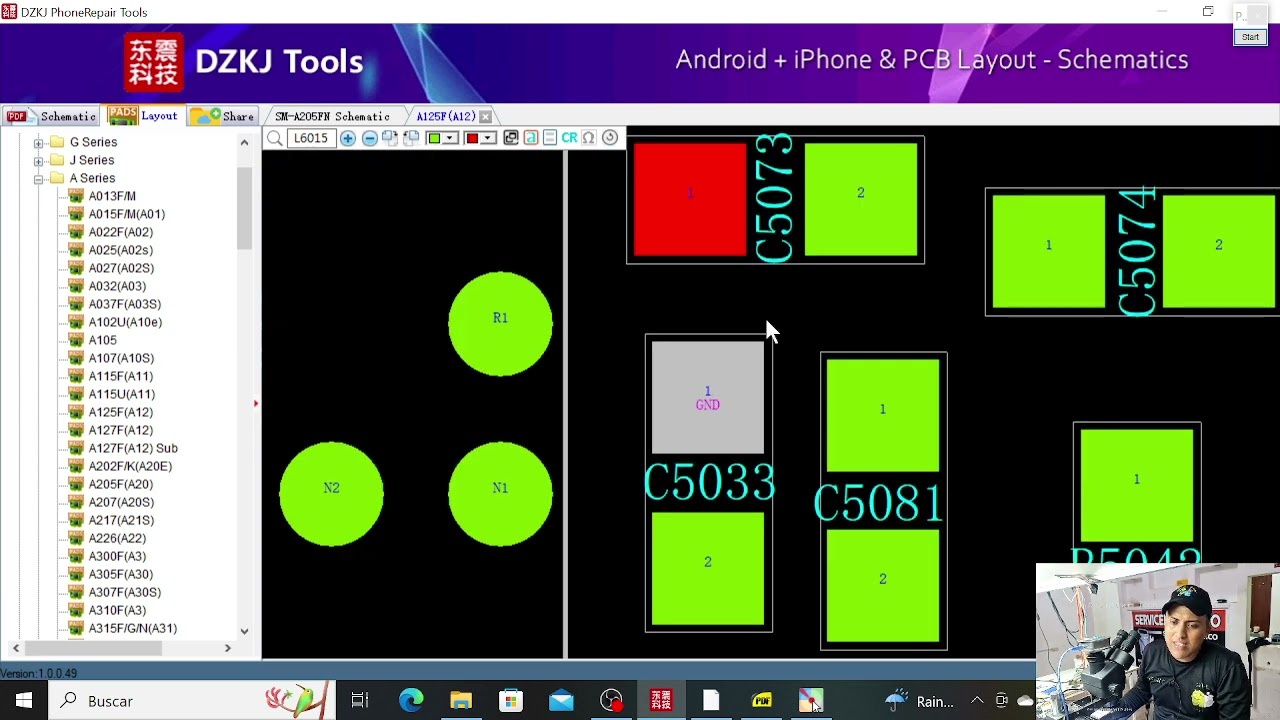Select red pad 1 of C5073
Viewport: 1280px width, 720px height.
[x=690, y=200]
